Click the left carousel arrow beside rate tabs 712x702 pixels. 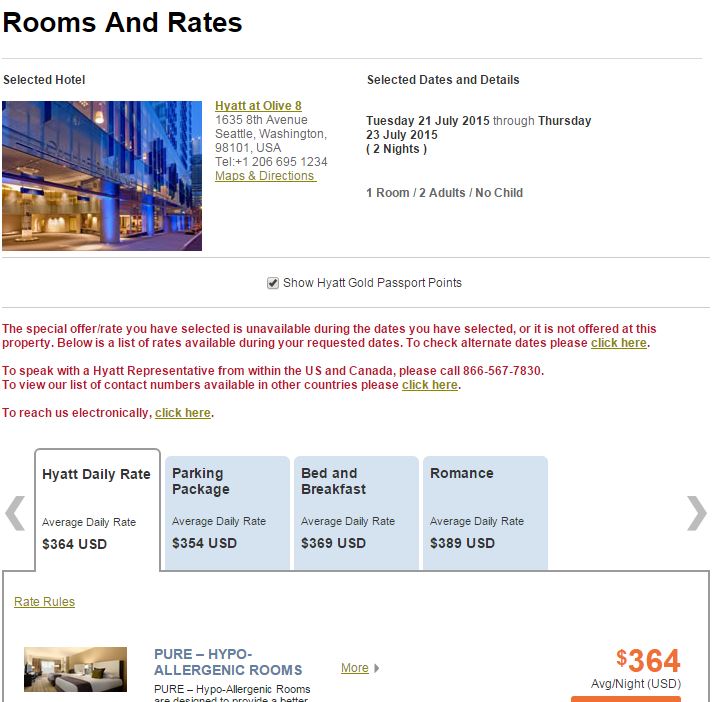15,513
